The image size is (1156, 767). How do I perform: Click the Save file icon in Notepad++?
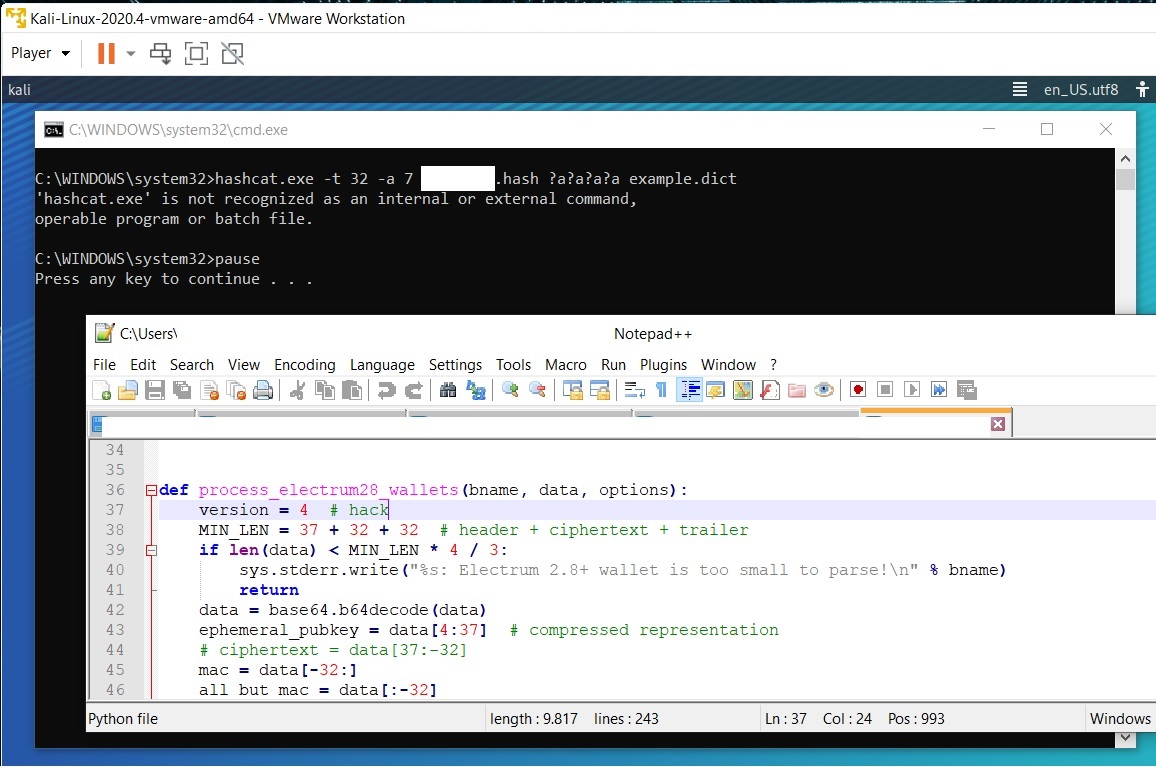(155, 390)
